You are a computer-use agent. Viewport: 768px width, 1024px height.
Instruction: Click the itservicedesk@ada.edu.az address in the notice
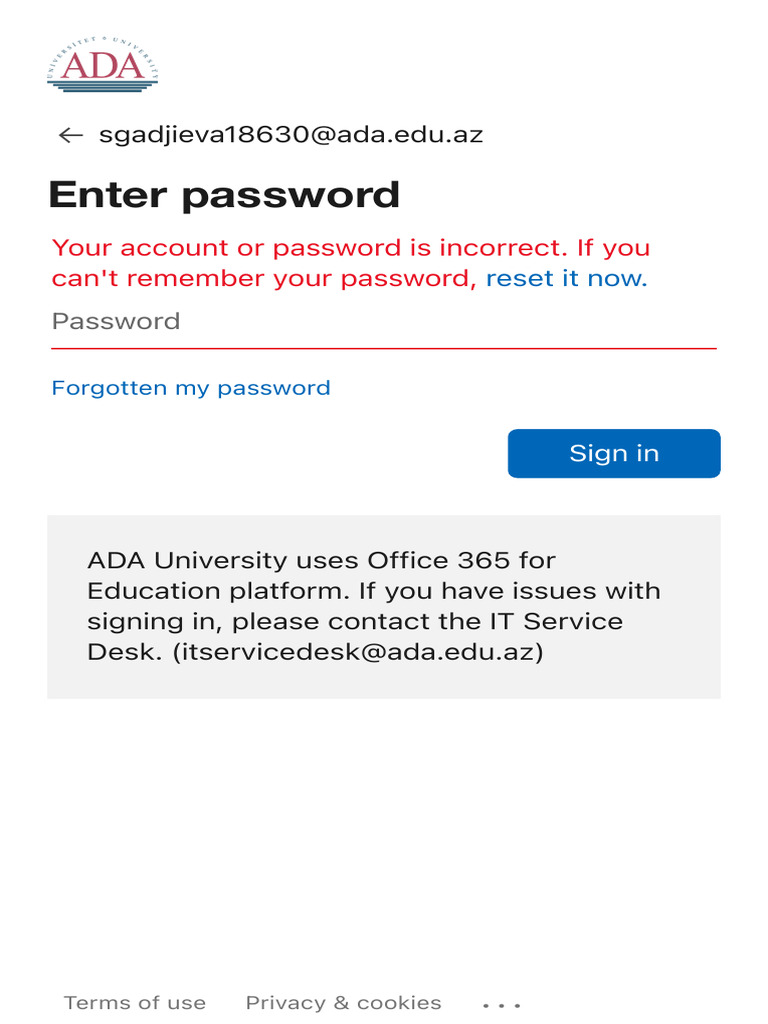pos(358,652)
